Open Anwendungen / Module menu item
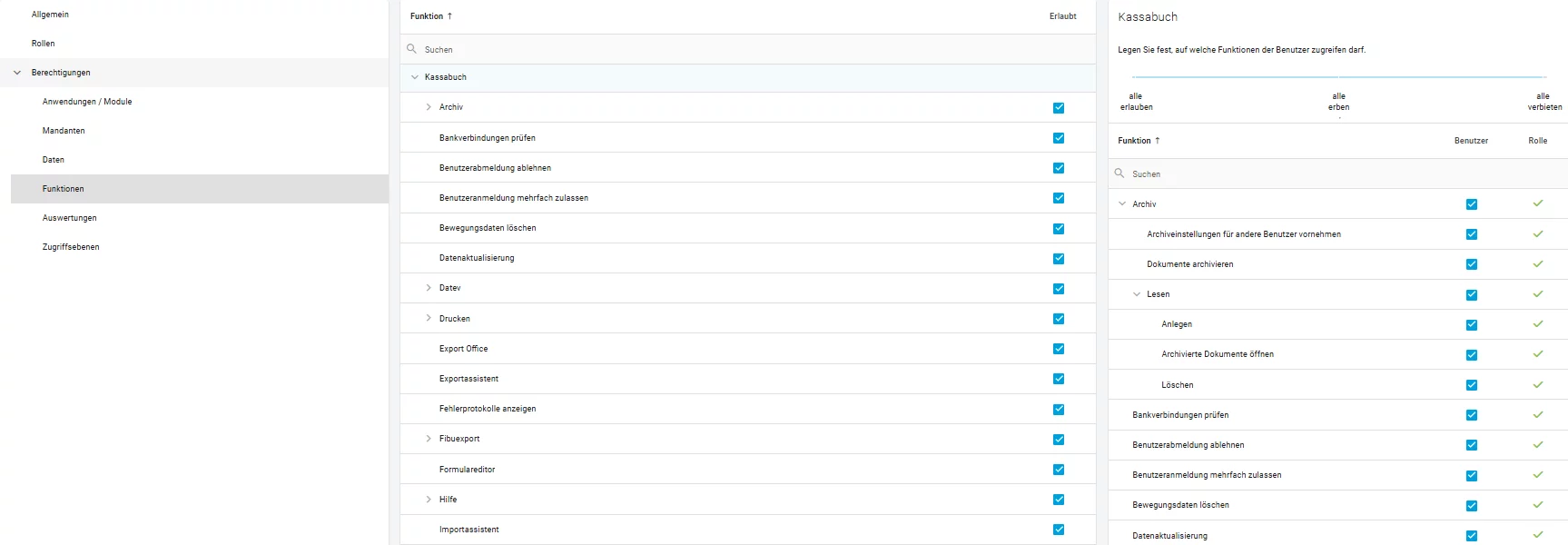The width and height of the screenshot is (1568, 545). tap(87, 102)
